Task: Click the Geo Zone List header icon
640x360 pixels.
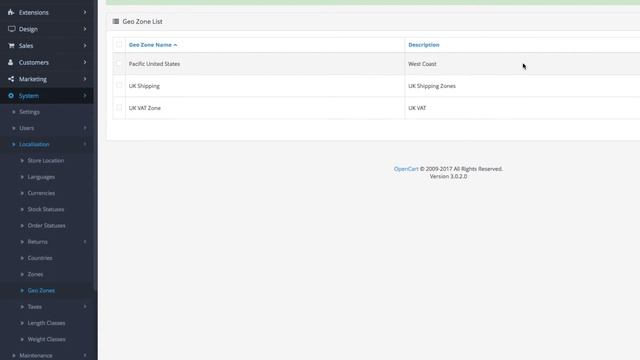Action: [x=116, y=21]
